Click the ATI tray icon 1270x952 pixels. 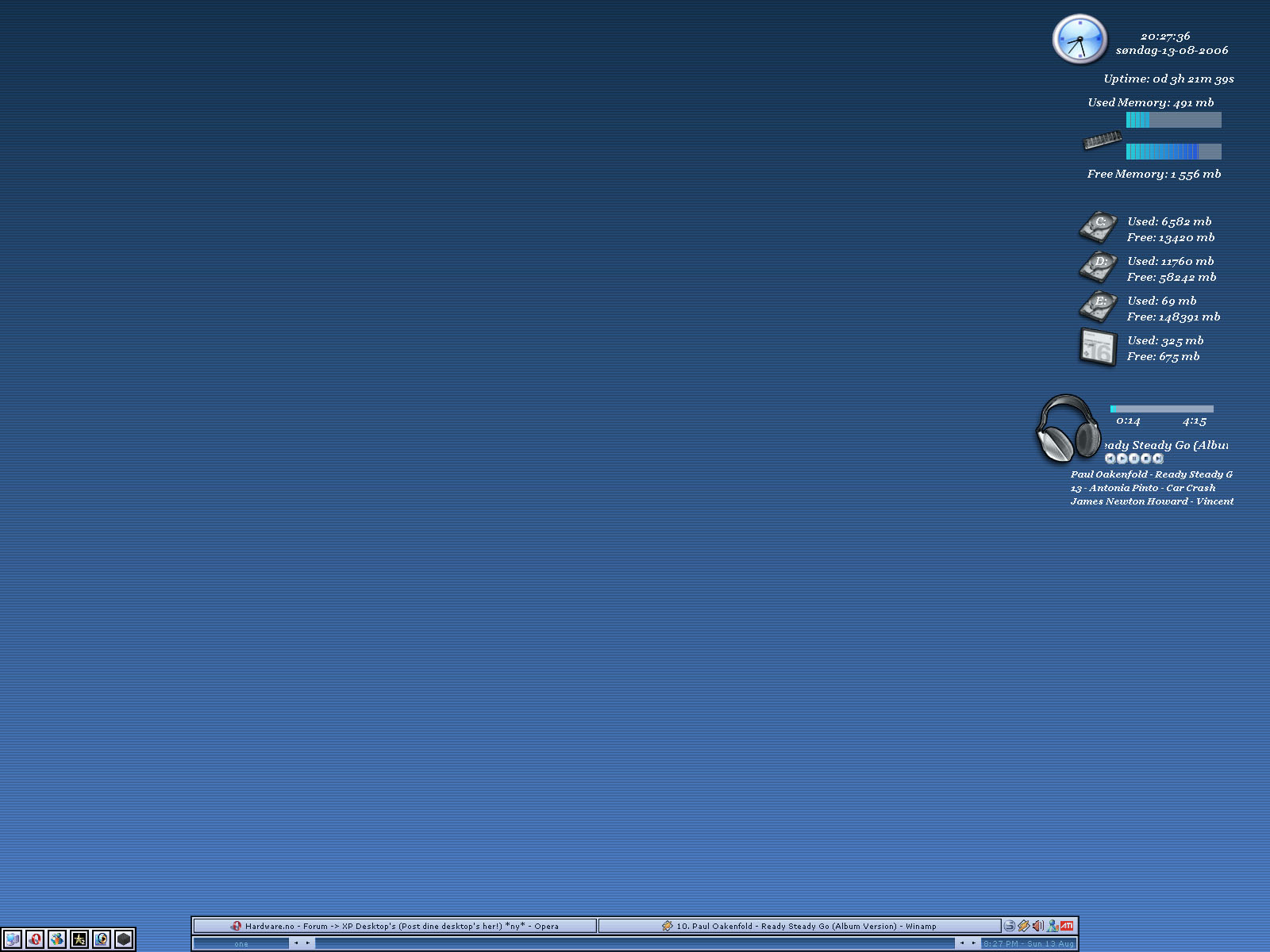(1067, 926)
